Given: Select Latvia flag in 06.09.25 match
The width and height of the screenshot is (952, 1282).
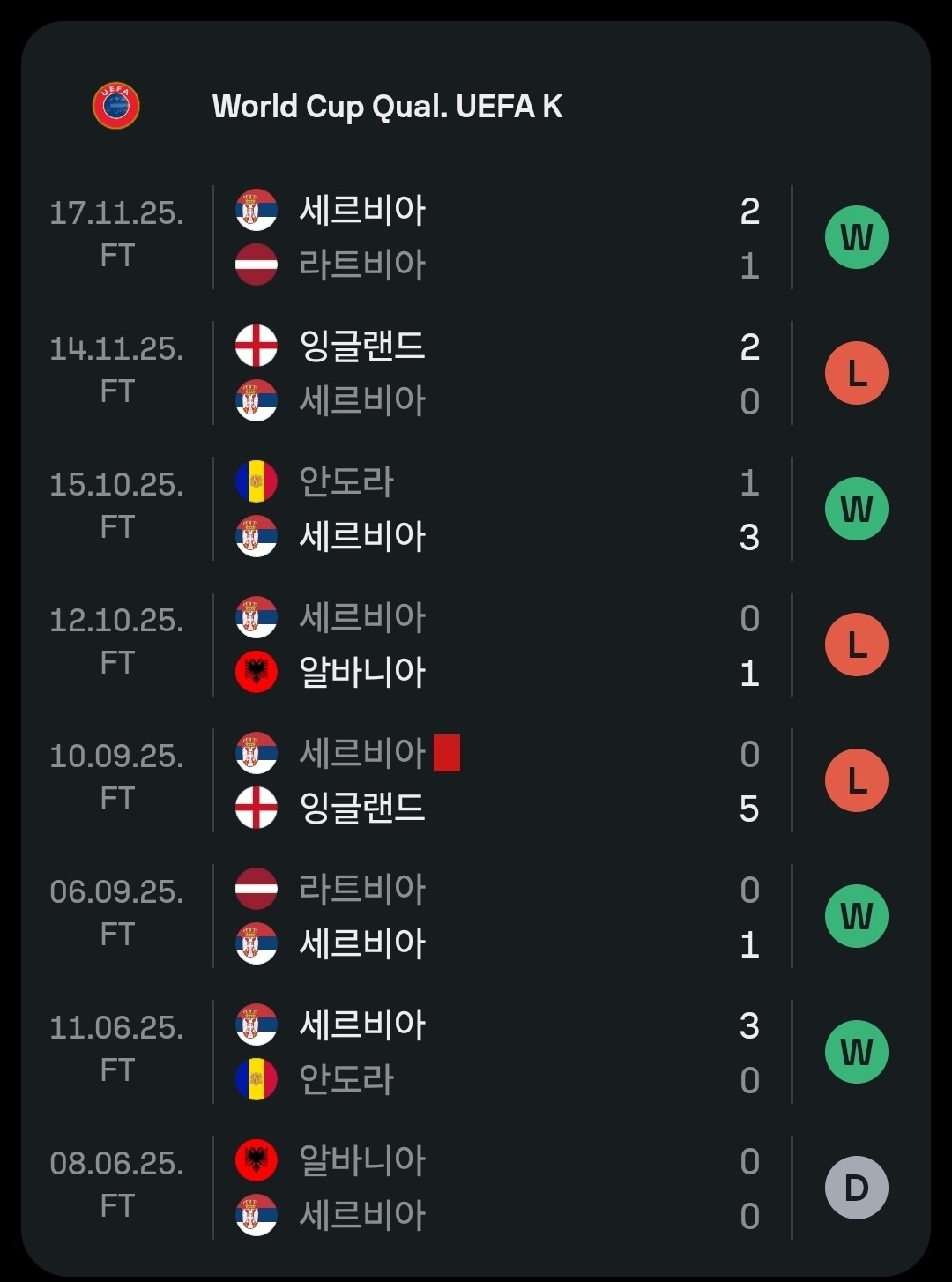Looking at the screenshot, I should tap(257, 889).
